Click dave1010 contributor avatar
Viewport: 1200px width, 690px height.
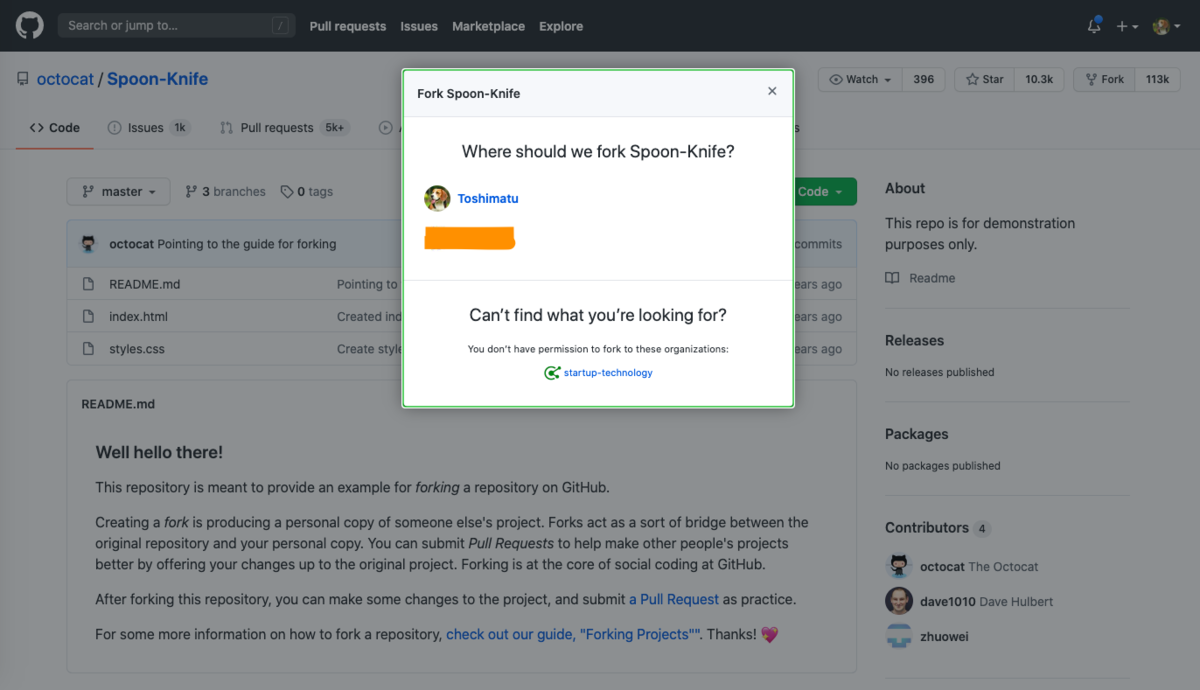tap(898, 601)
